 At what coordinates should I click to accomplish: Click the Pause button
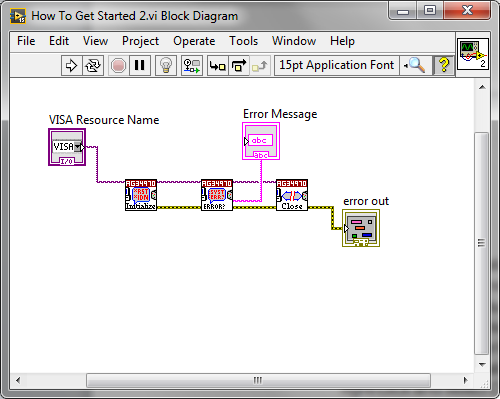[x=140, y=66]
